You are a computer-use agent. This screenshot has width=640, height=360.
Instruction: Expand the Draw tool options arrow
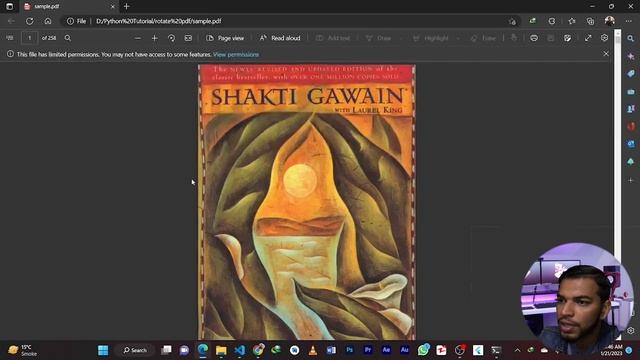(x=401, y=38)
